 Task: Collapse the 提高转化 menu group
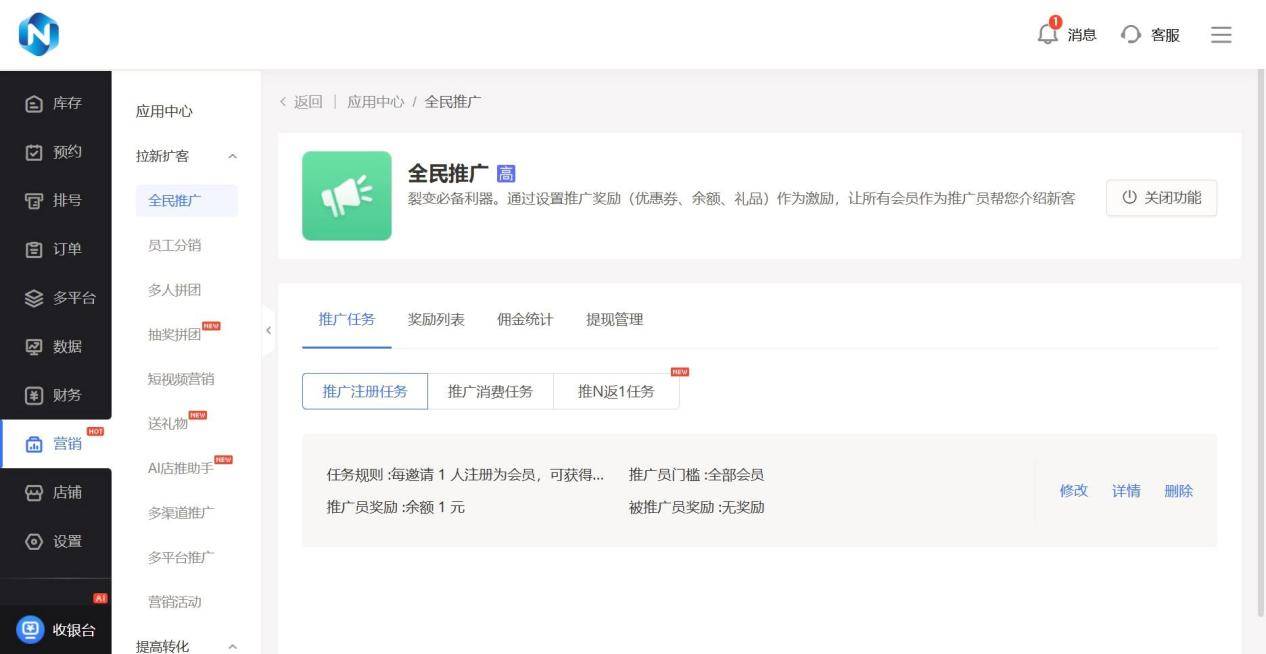pos(232,647)
